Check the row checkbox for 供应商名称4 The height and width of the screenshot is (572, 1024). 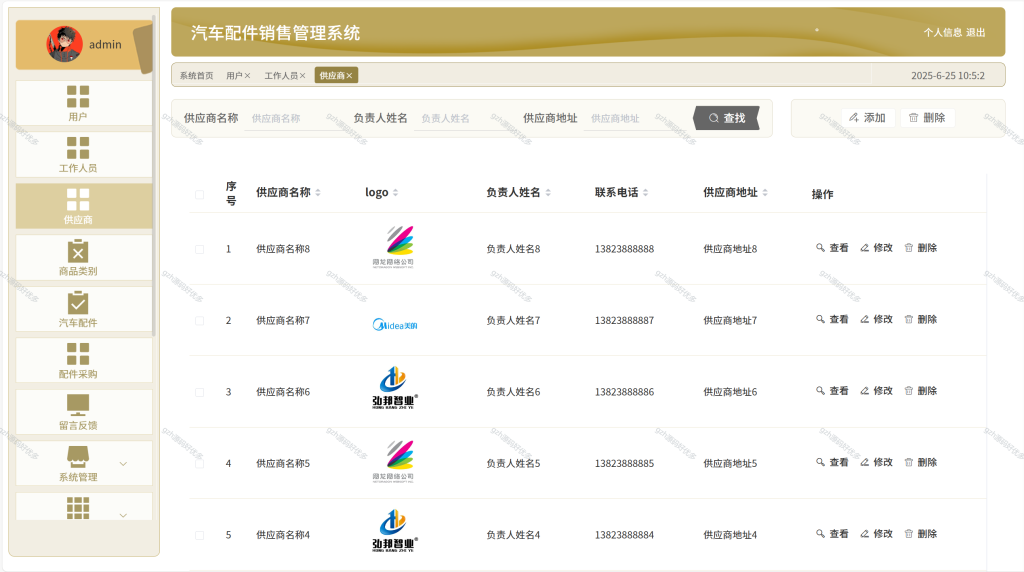click(199, 535)
